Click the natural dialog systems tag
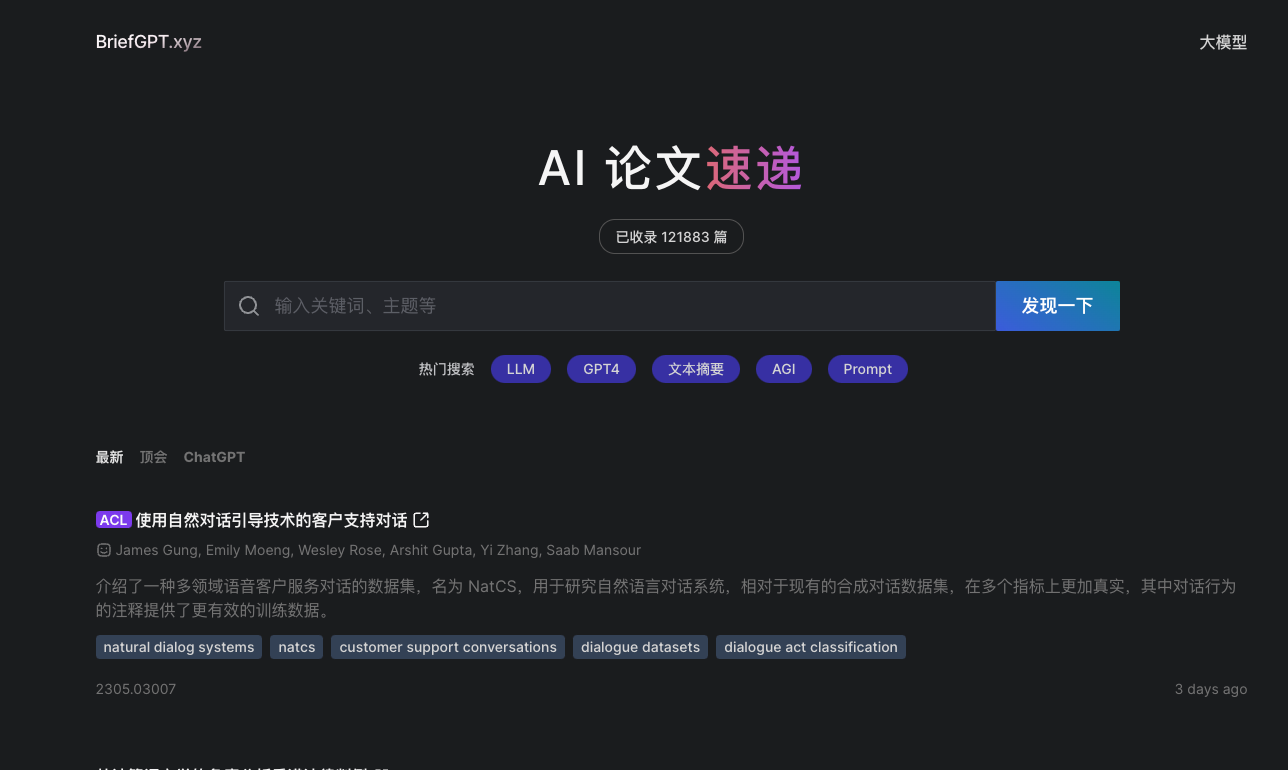This screenshot has height=770, width=1288. (x=179, y=647)
